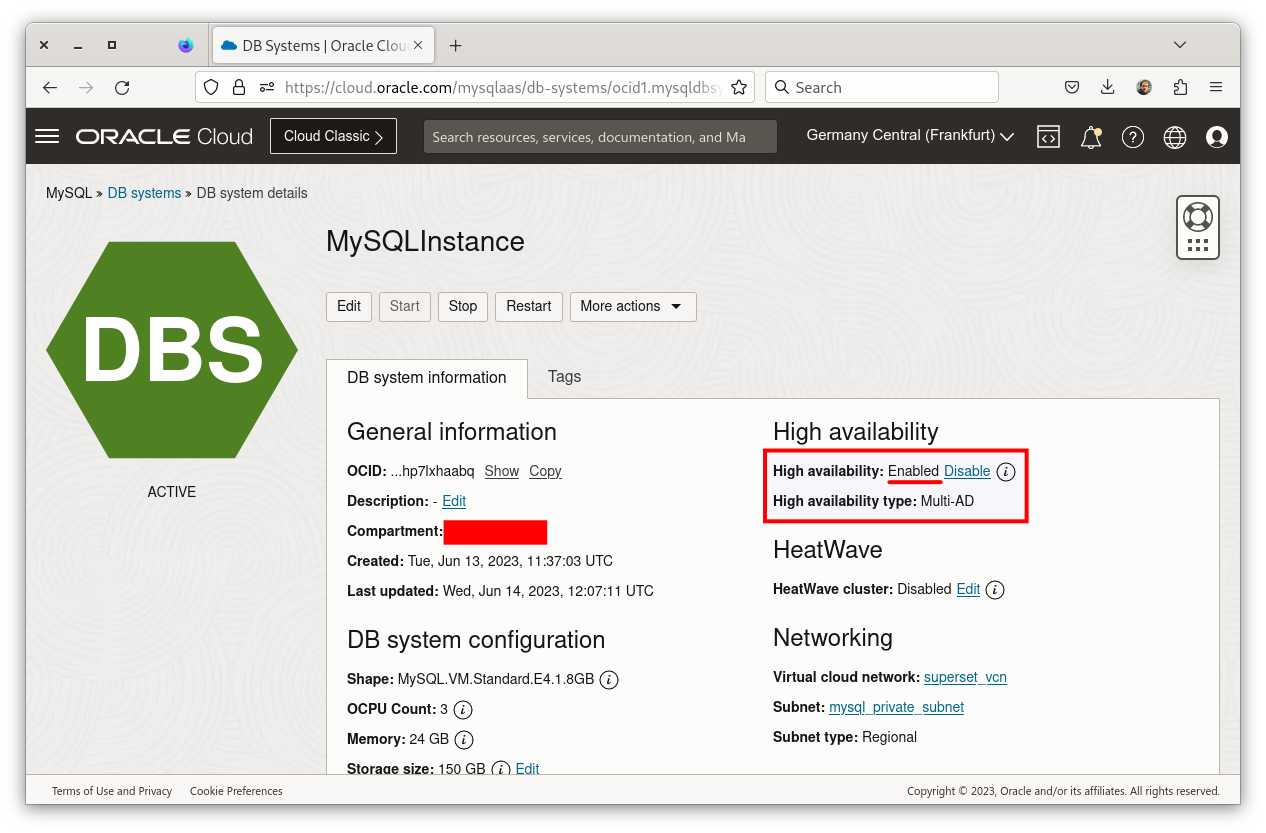Switch to the Tags tab

[564, 377]
